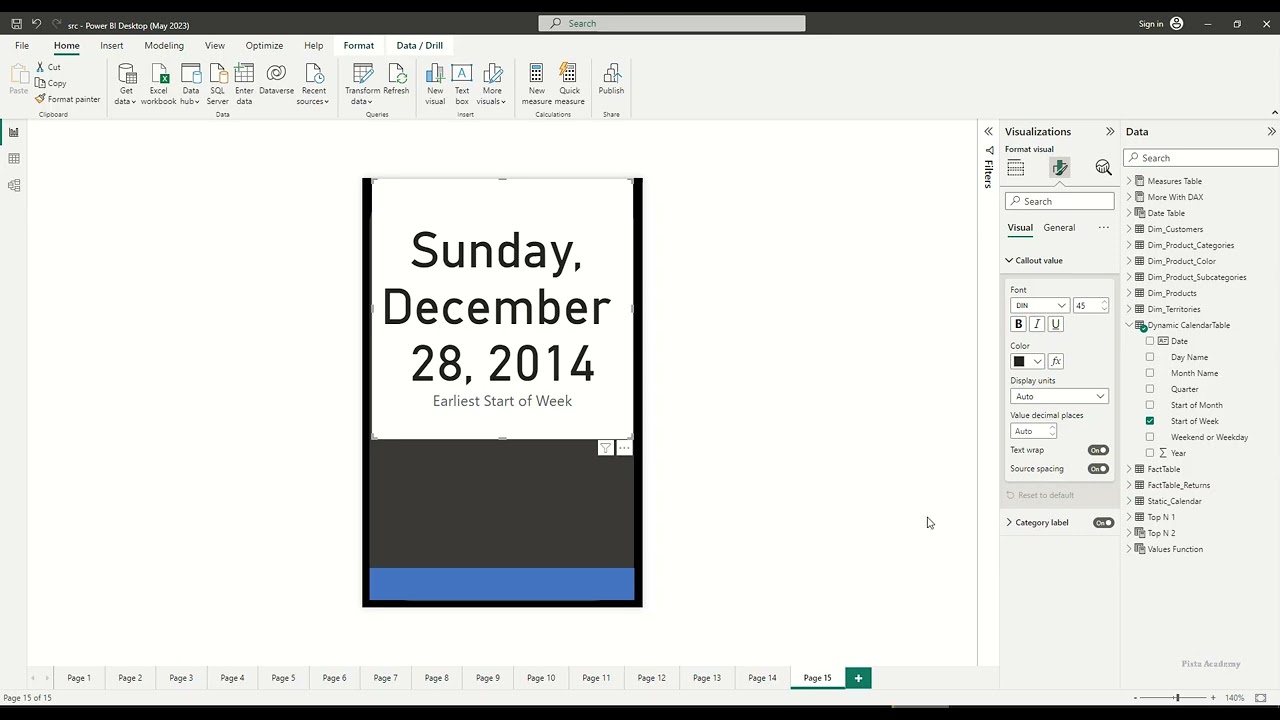The width and height of the screenshot is (1280, 720).
Task: Open the Analytics magnifier icon
Action: point(1103,168)
